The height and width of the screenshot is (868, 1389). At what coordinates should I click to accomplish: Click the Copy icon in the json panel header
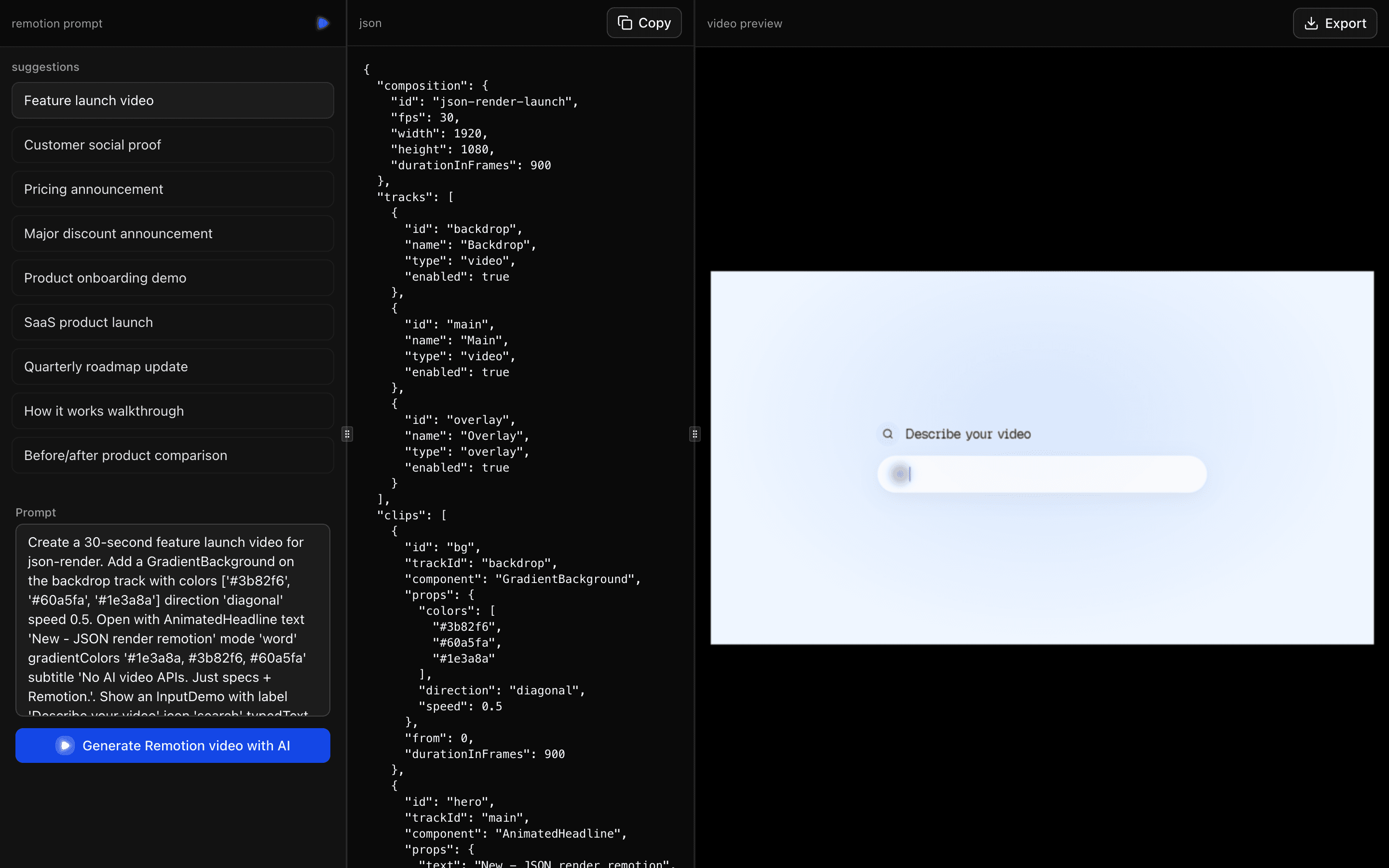624,22
